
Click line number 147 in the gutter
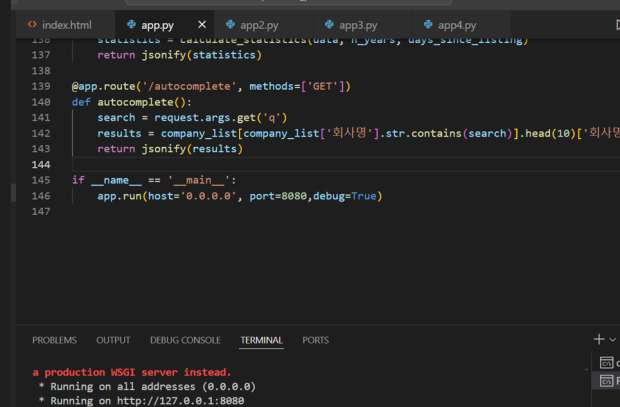tap(41, 211)
